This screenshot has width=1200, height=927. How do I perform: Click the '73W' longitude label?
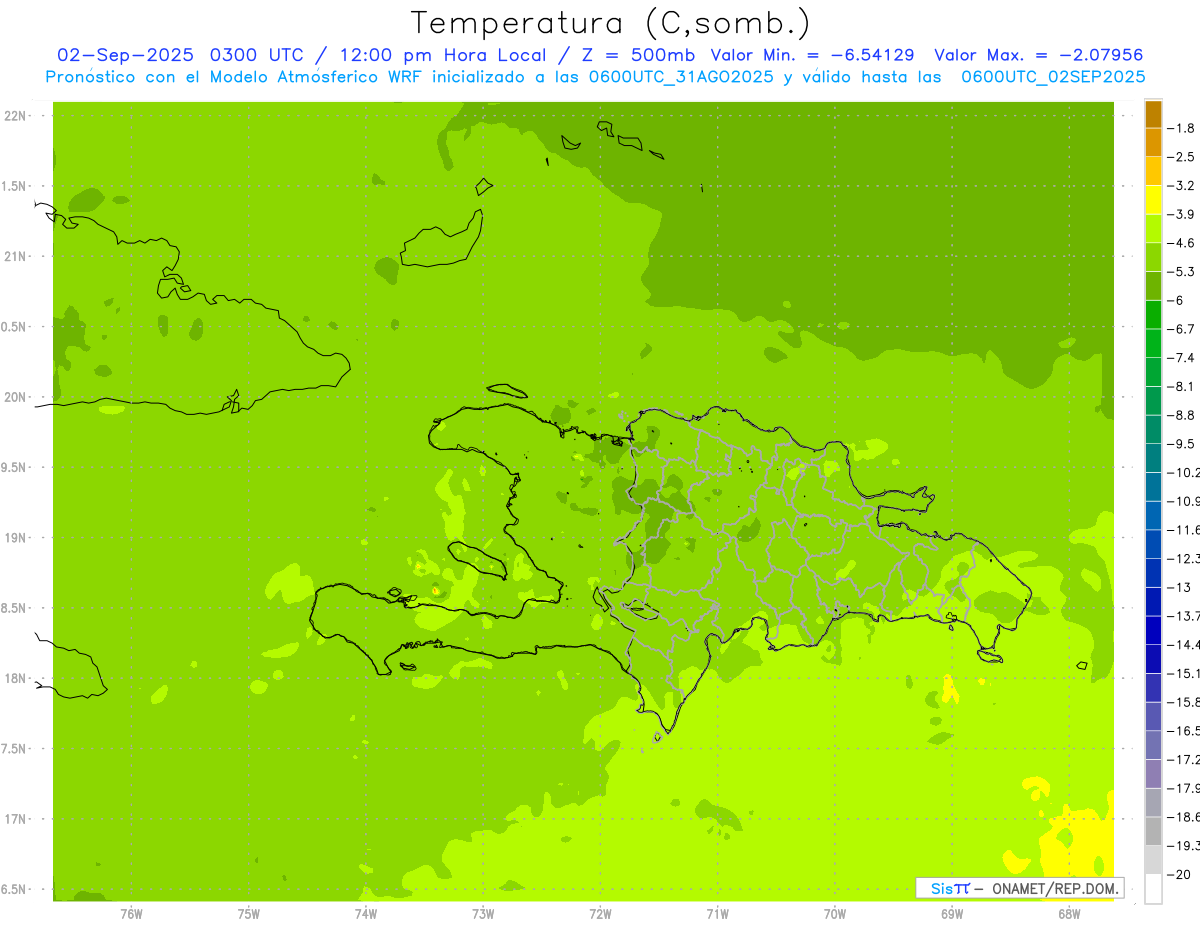pyautogui.click(x=483, y=914)
